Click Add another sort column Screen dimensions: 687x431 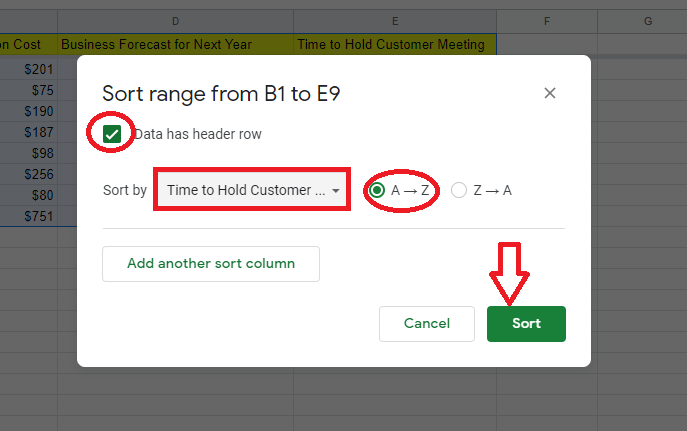(x=211, y=264)
